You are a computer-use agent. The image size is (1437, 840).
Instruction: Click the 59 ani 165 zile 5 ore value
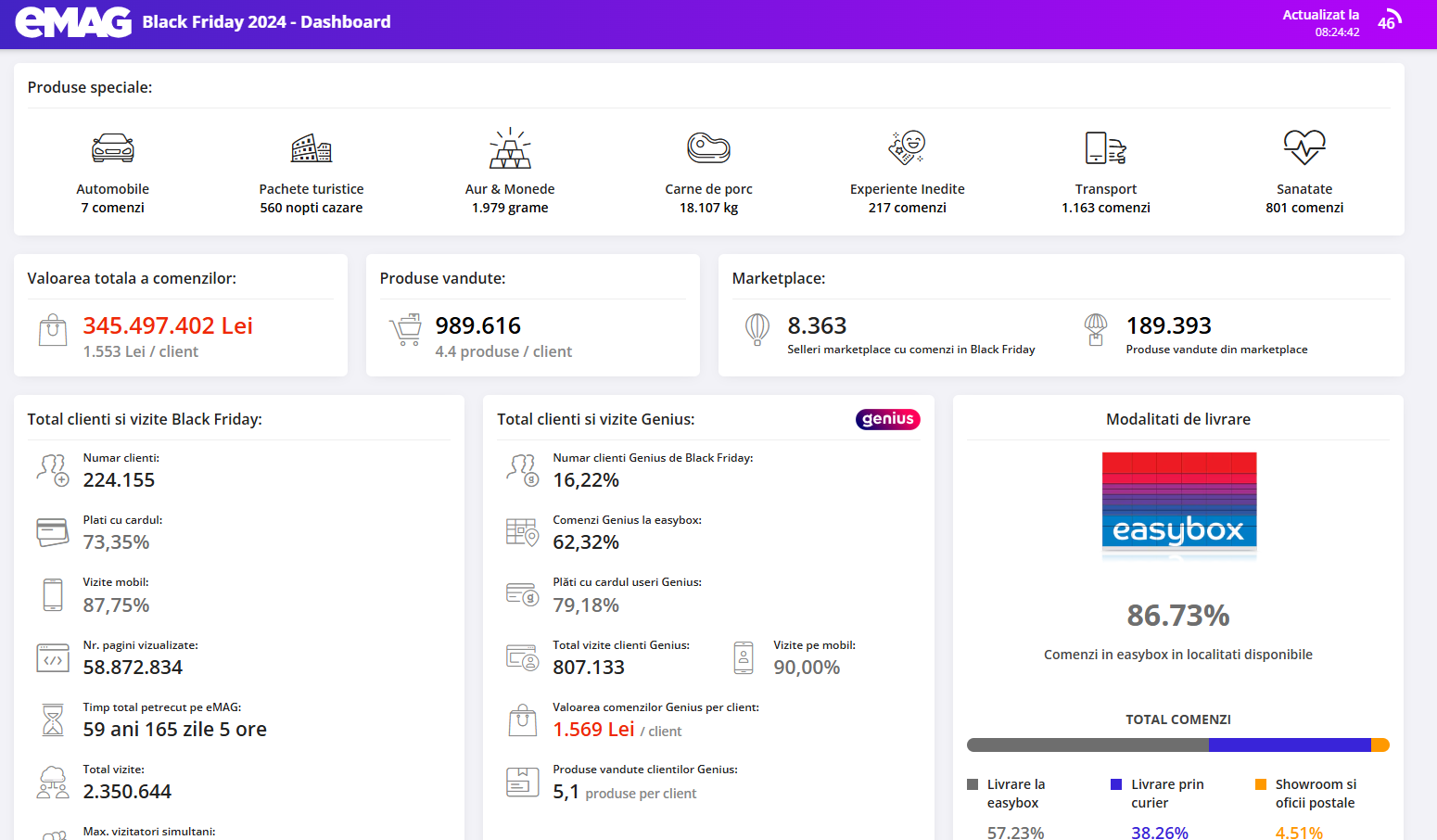pos(174,730)
